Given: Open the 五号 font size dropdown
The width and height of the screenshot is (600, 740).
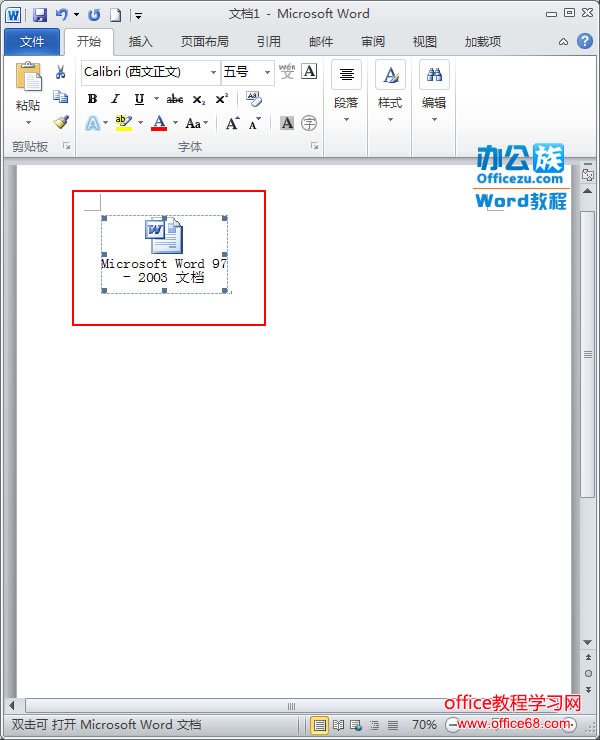Looking at the screenshot, I should pyautogui.click(x=268, y=72).
